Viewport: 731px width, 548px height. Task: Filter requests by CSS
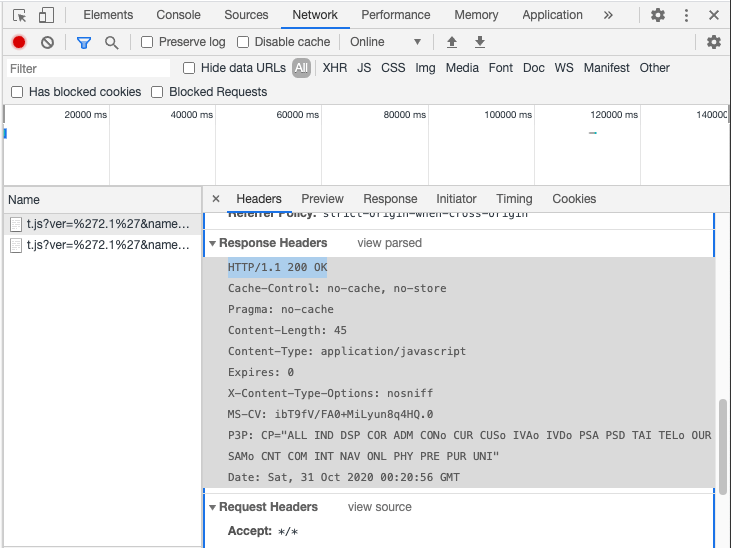click(393, 68)
